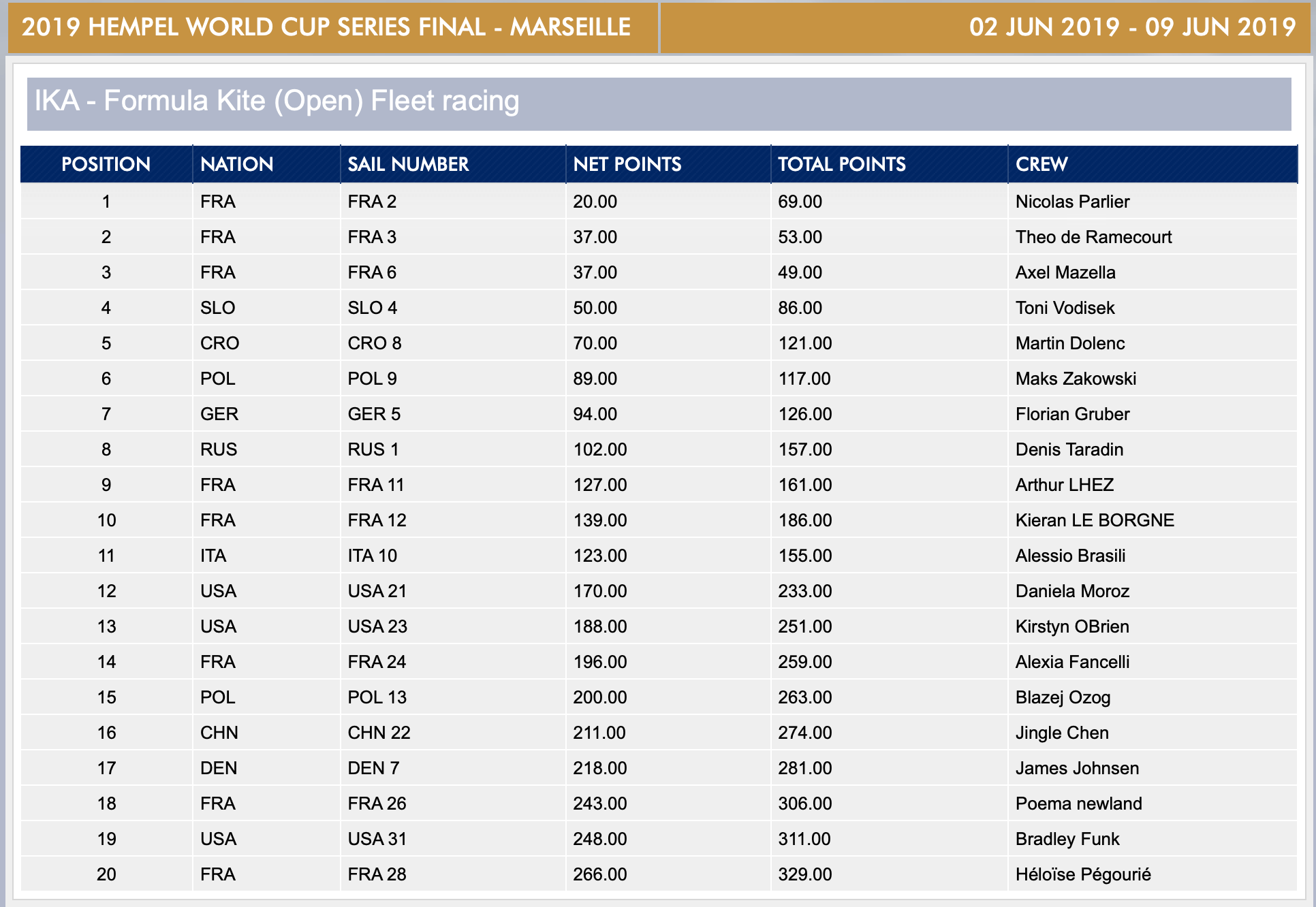Click sail number POL 13
The height and width of the screenshot is (907, 1316).
click(x=377, y=697)
